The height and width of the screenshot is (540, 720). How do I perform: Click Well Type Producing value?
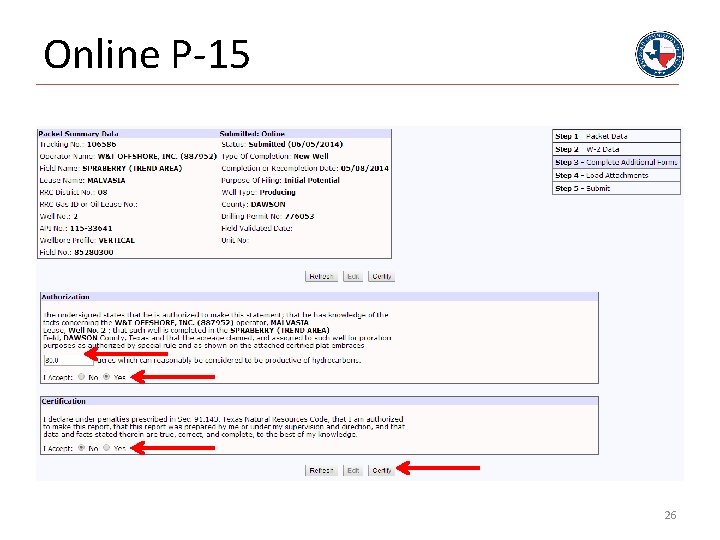pos(277,192)
